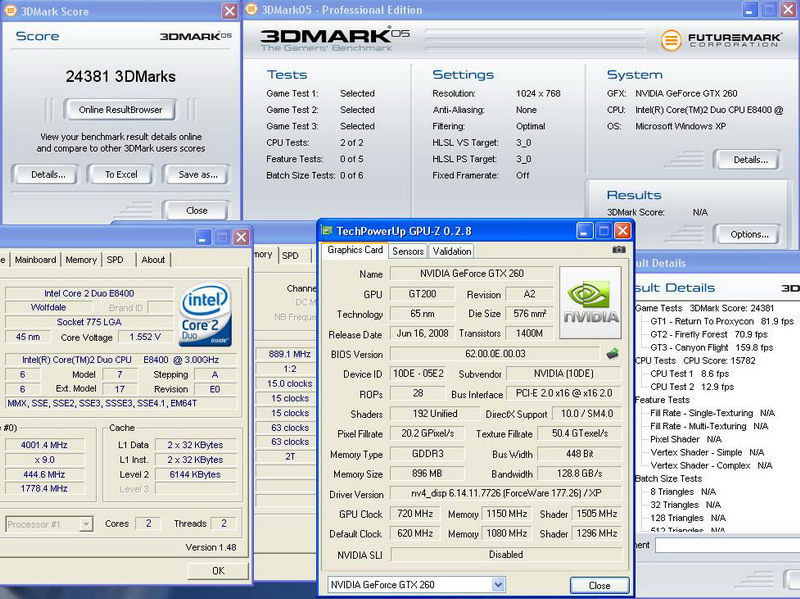
Task: Click Close in the 3DMark Score window
Action: pyautogui.click(x=196, y=210)
